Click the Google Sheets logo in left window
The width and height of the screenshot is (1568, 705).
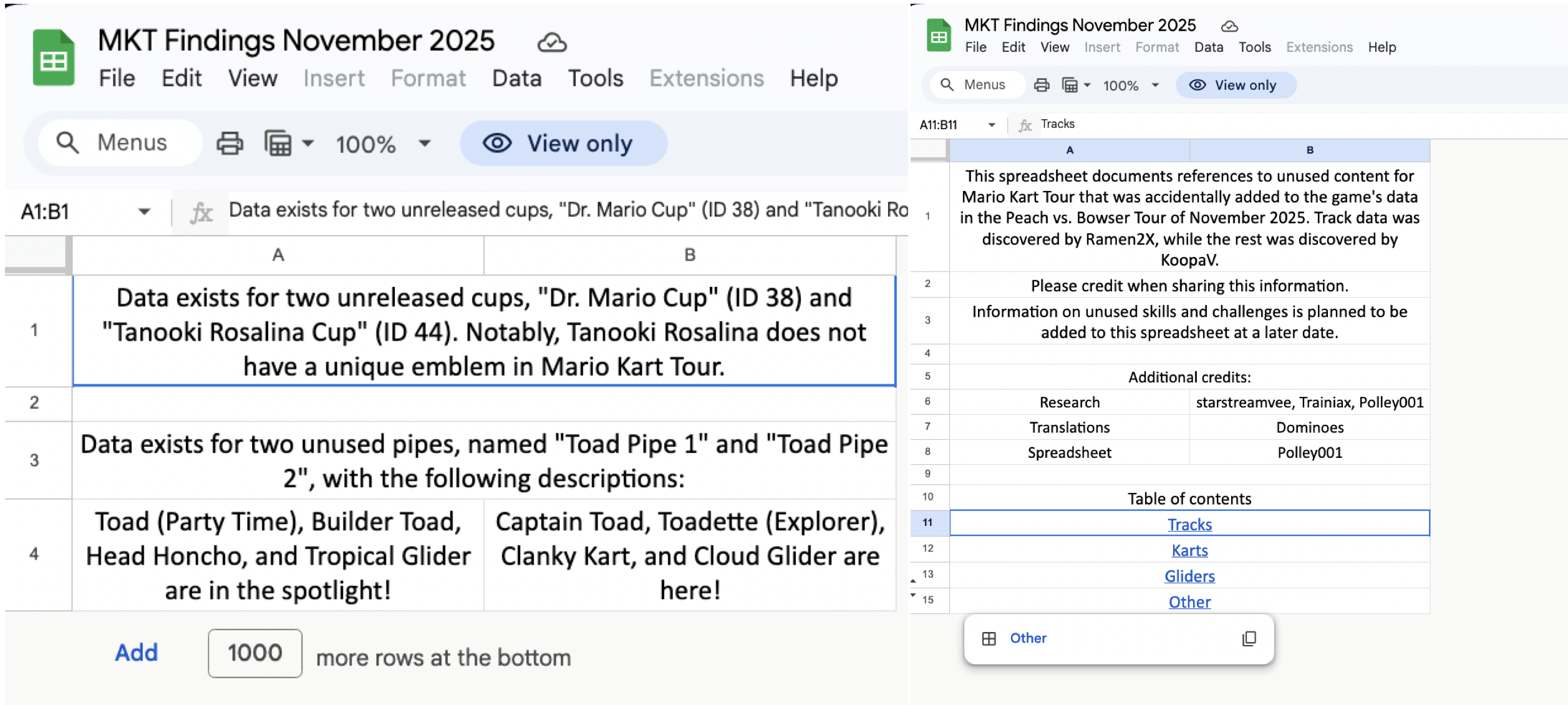click(54, 57)
